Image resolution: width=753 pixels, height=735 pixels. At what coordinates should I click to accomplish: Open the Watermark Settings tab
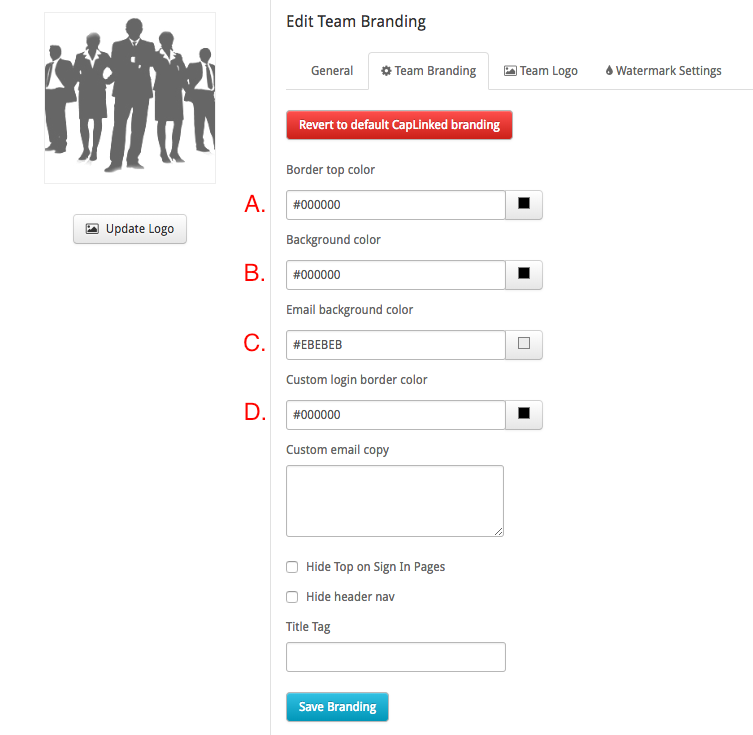(x=663, y=71)
